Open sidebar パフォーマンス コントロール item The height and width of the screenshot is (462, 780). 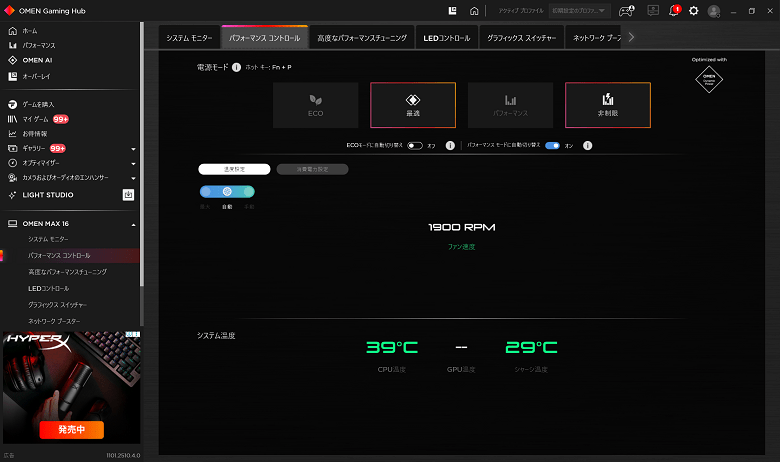[59, 256]
